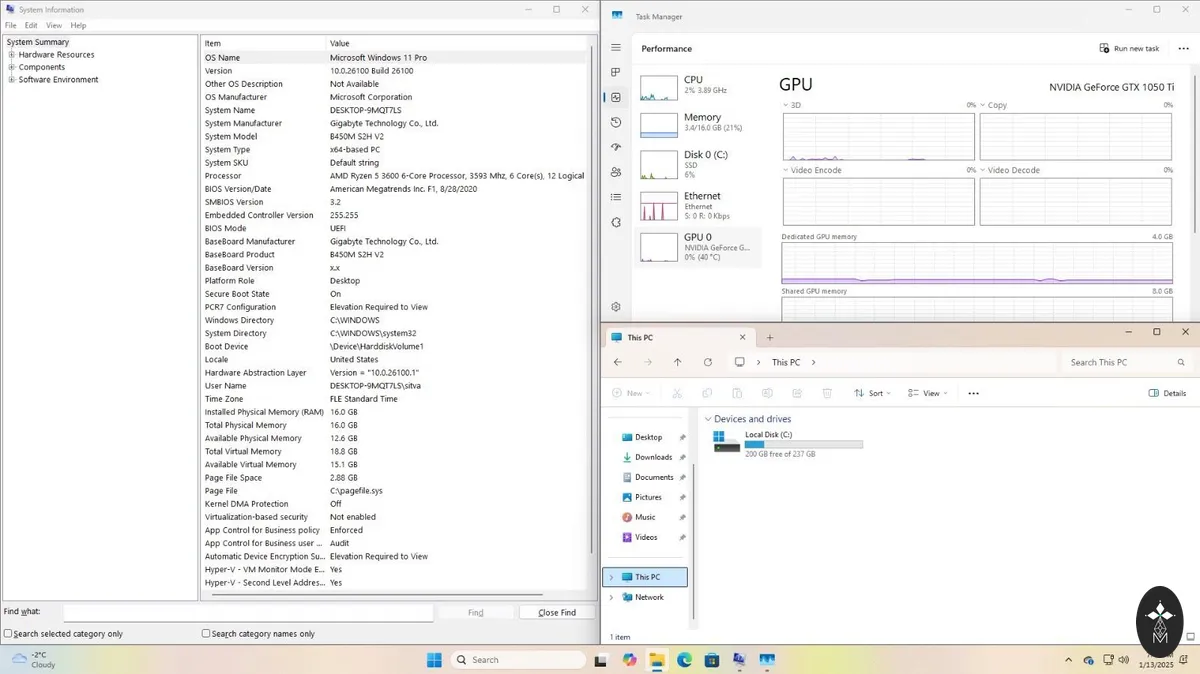Select Performance page icon in Task Manager sidebar
The height and width of the screenshot is (674, 1200).
tap(616, 97)
